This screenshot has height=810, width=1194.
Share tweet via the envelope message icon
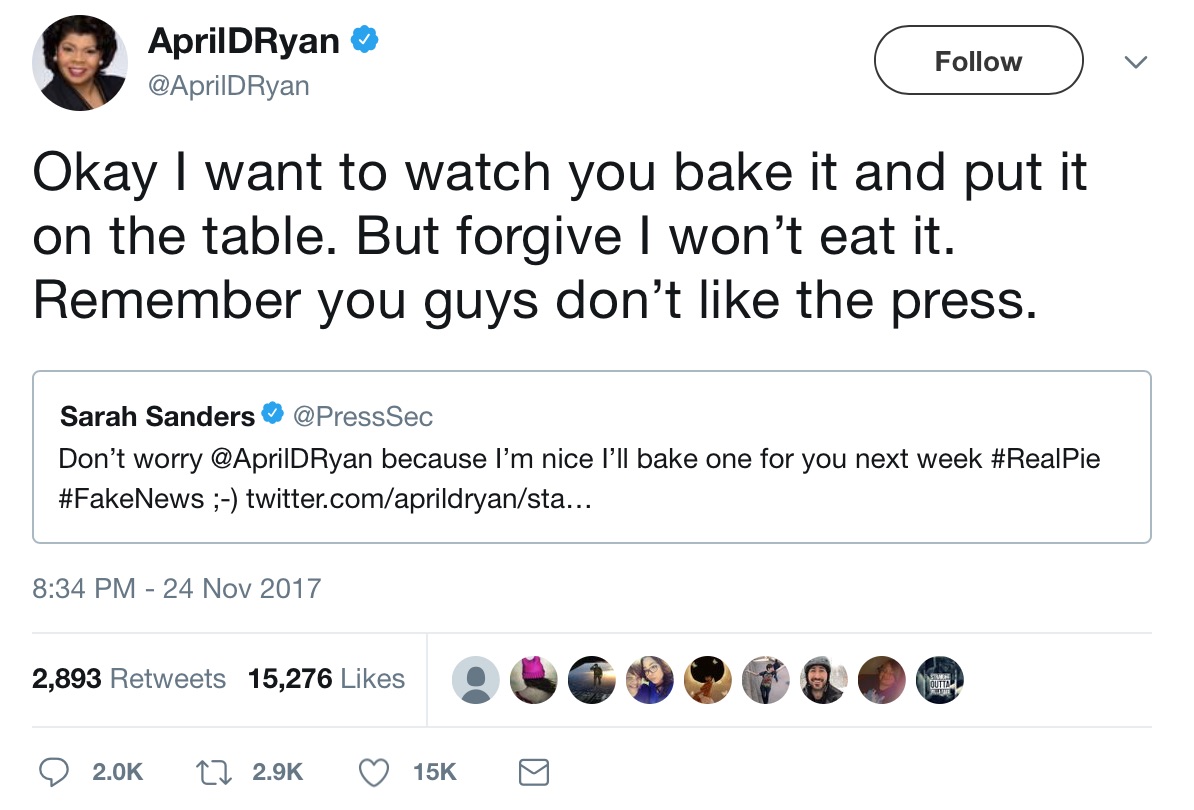click(534, 771)
